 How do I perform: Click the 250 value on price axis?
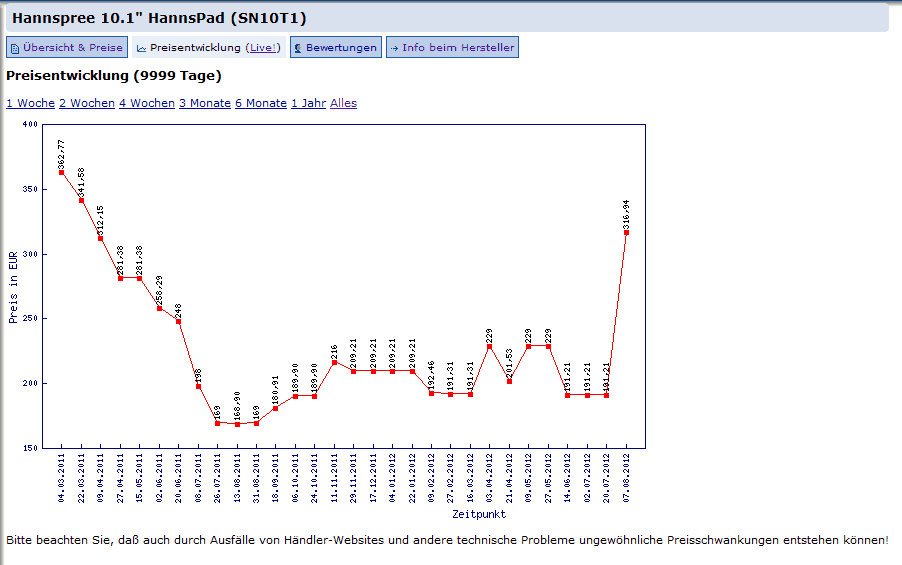(x=30, y=318)
